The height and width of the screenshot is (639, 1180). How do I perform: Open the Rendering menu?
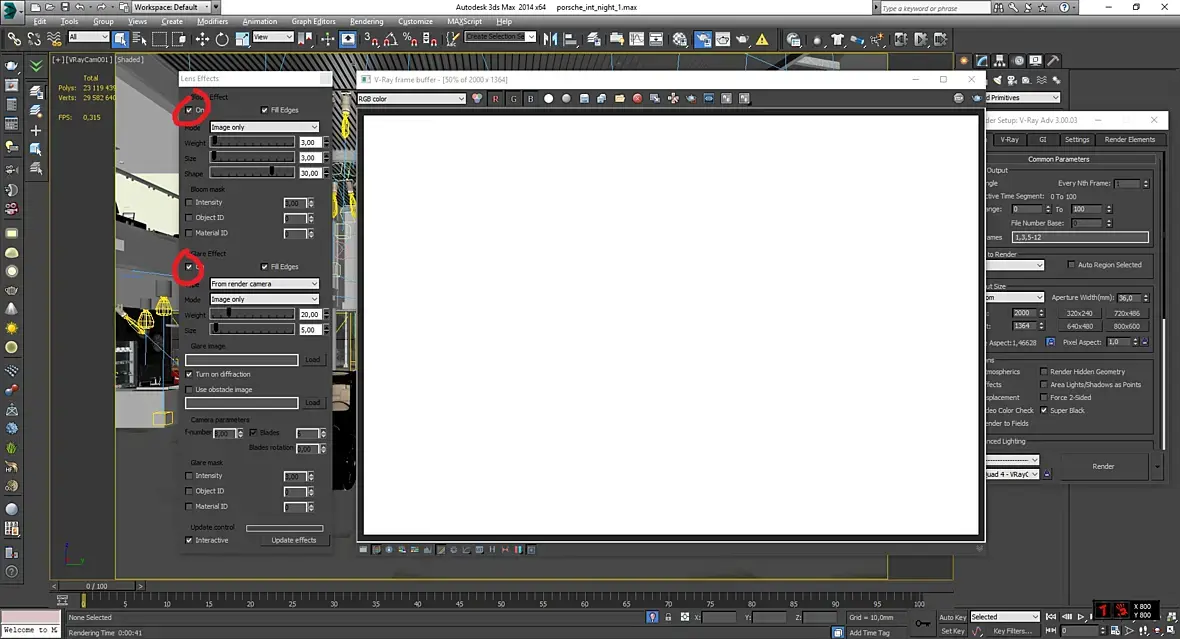pyautogui.click(x=366, y=22)
